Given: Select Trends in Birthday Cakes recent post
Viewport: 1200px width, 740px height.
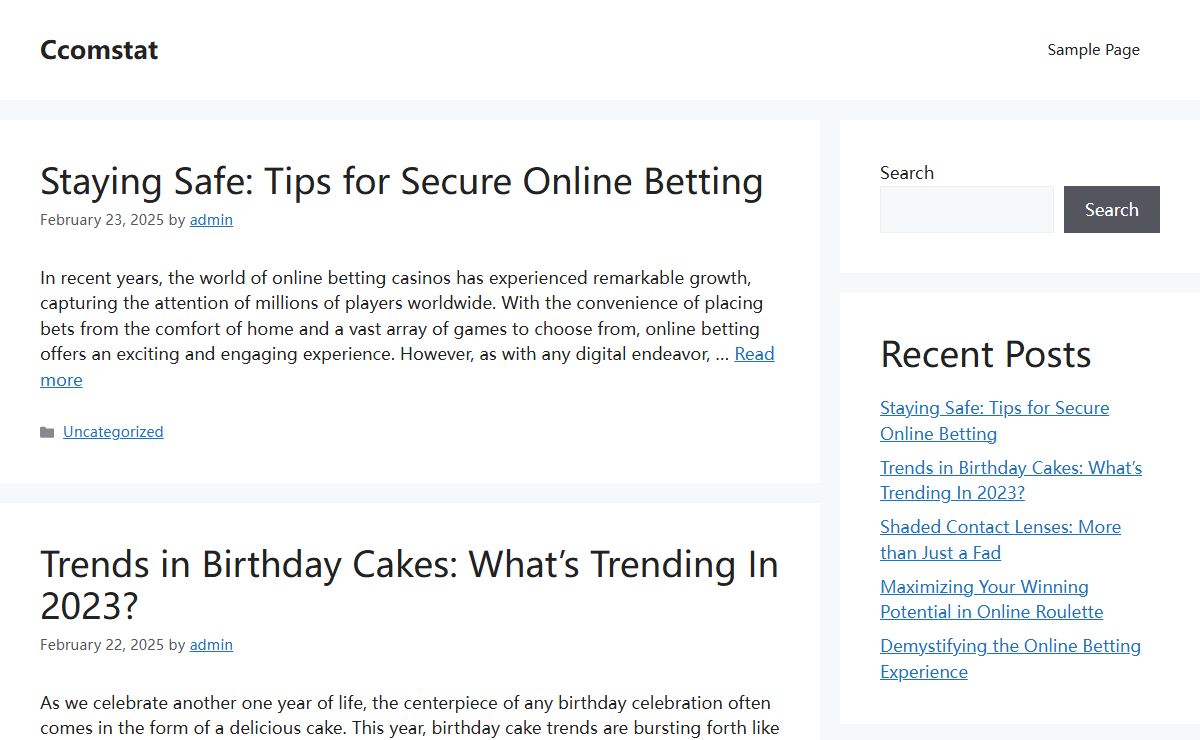Looking at the screenshot, I should 1011,480.
